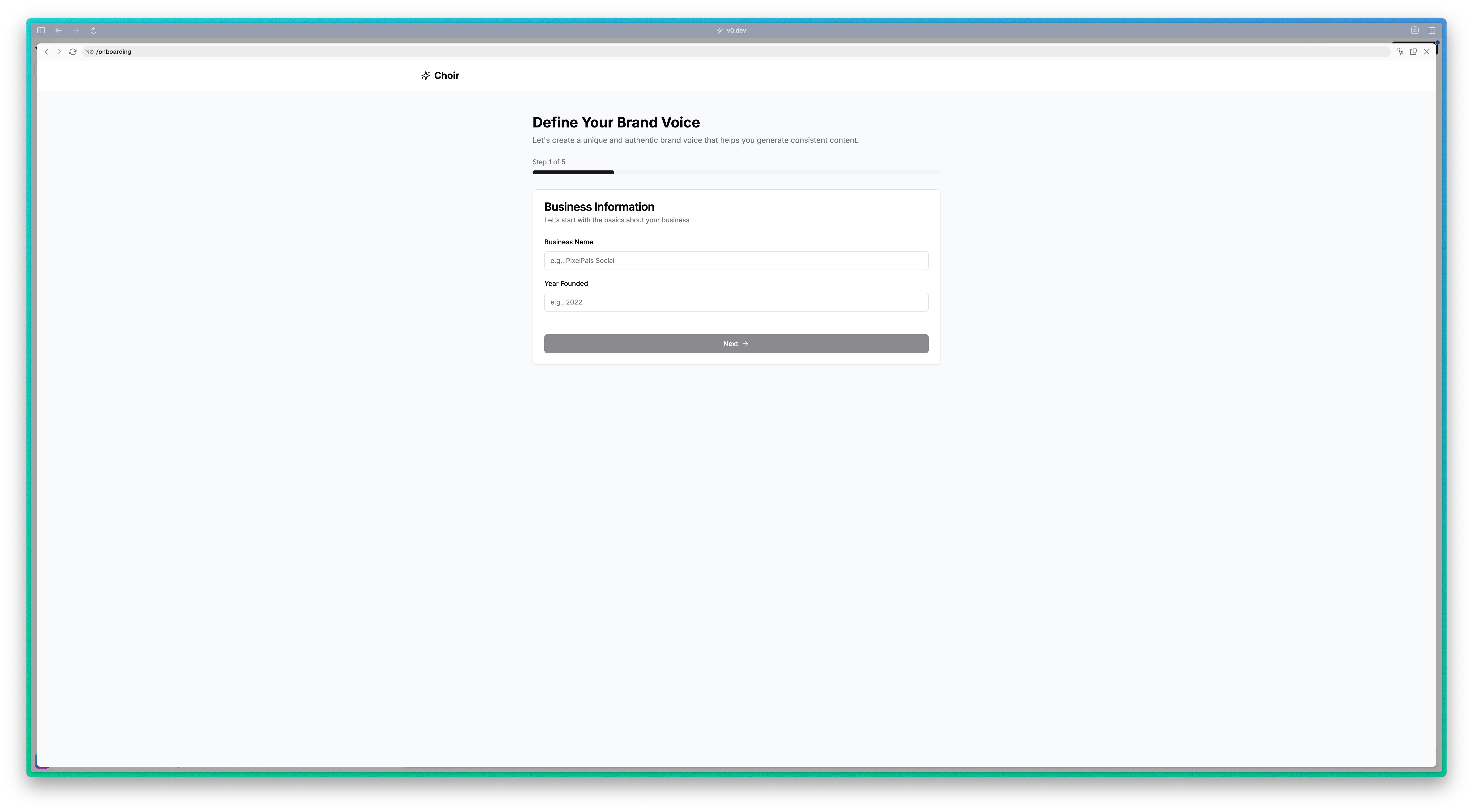1473x812 pixels.
Task: Click the Step 1 of 5 progress bar
Action: pos(736,172)
